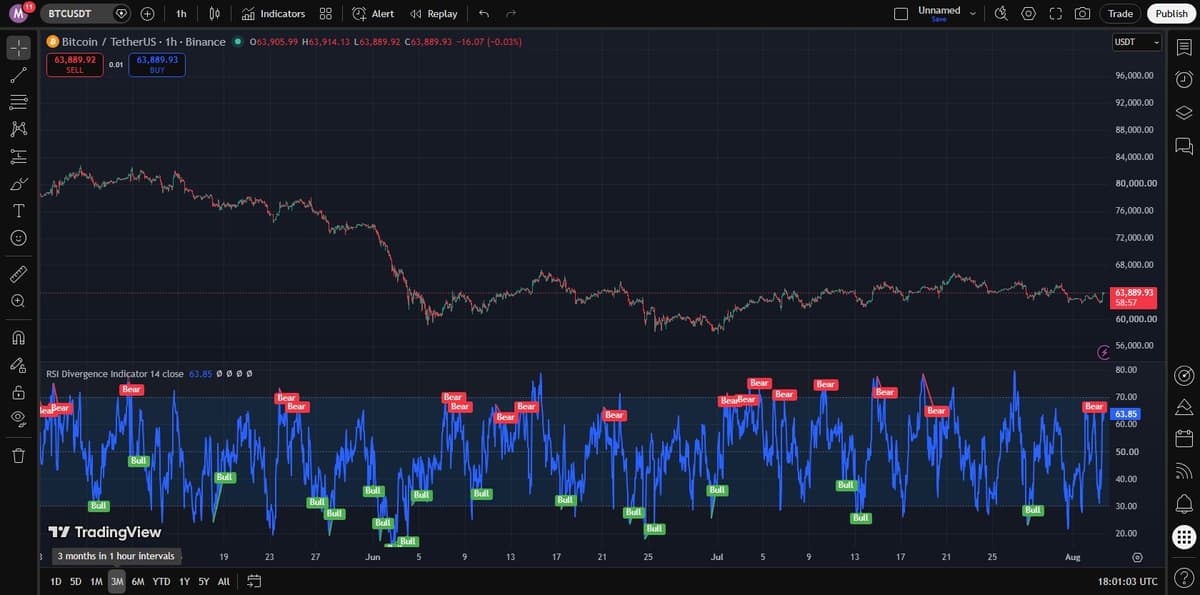1200x595 pixels.
Task: Click the compare or add symbol plus icon
Action: 147,14
